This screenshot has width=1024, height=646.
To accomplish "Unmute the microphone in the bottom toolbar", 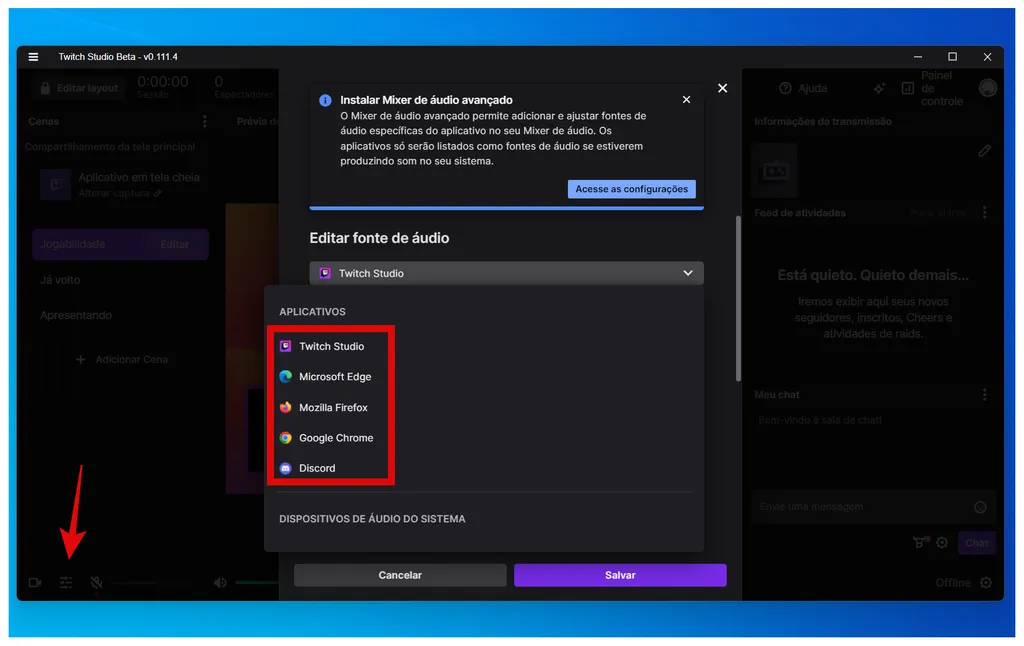I will pyautogui.click(x=96, y=582).
